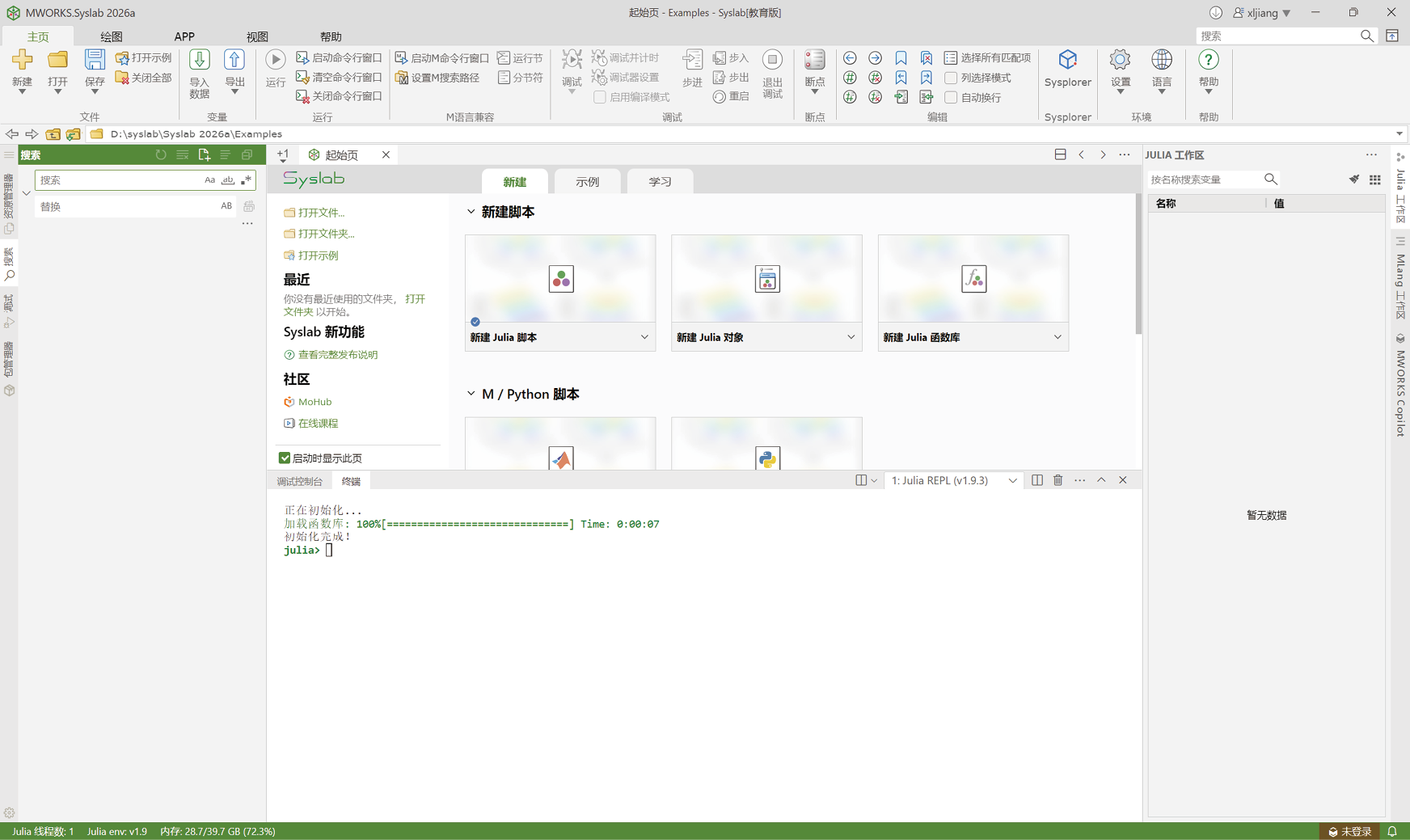
Task: Click the 导出 export icon
Action: [x=234, y=60]
